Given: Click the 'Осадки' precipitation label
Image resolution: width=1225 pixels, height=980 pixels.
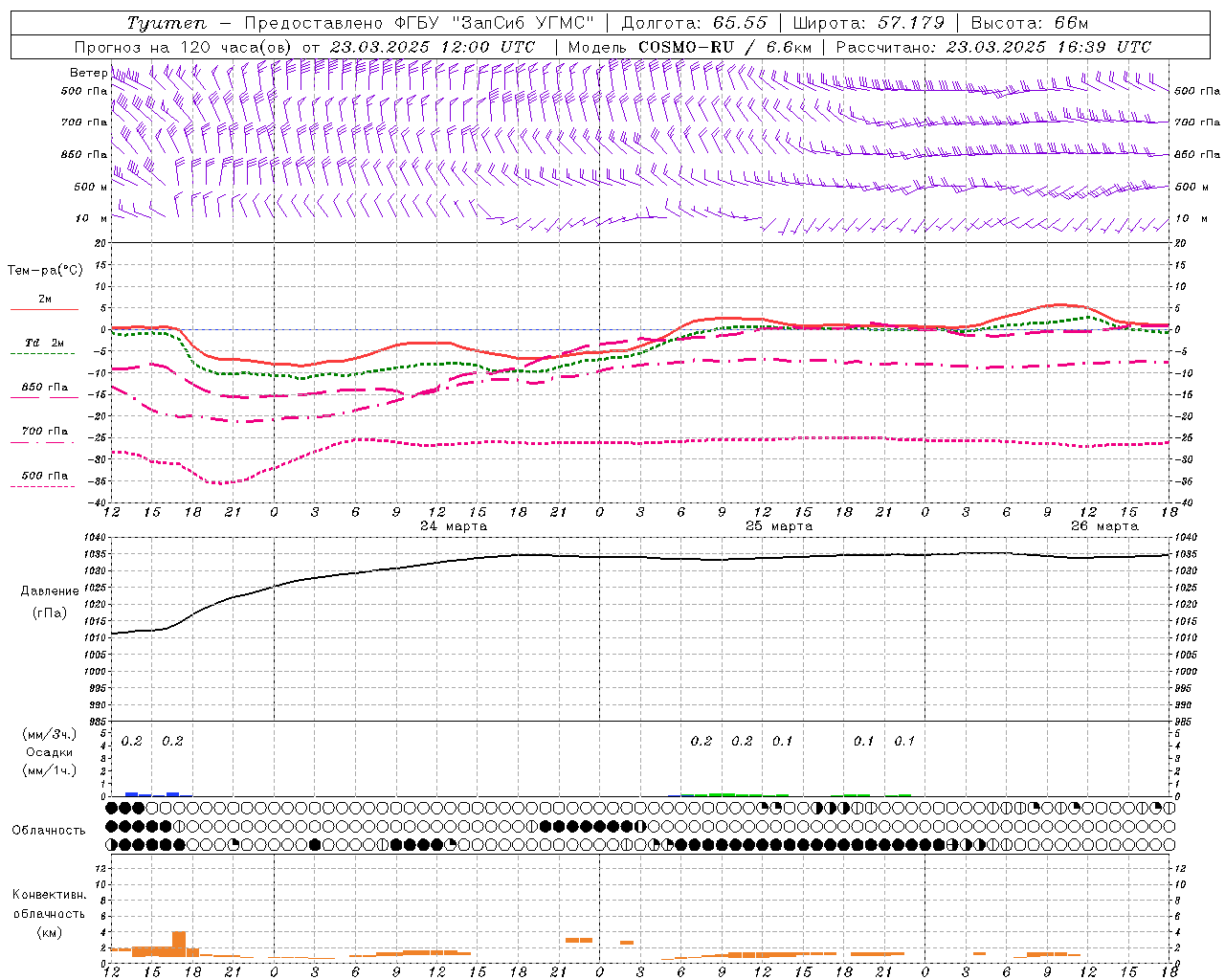Looking at the screenshot, I should [x=50, y=753].
